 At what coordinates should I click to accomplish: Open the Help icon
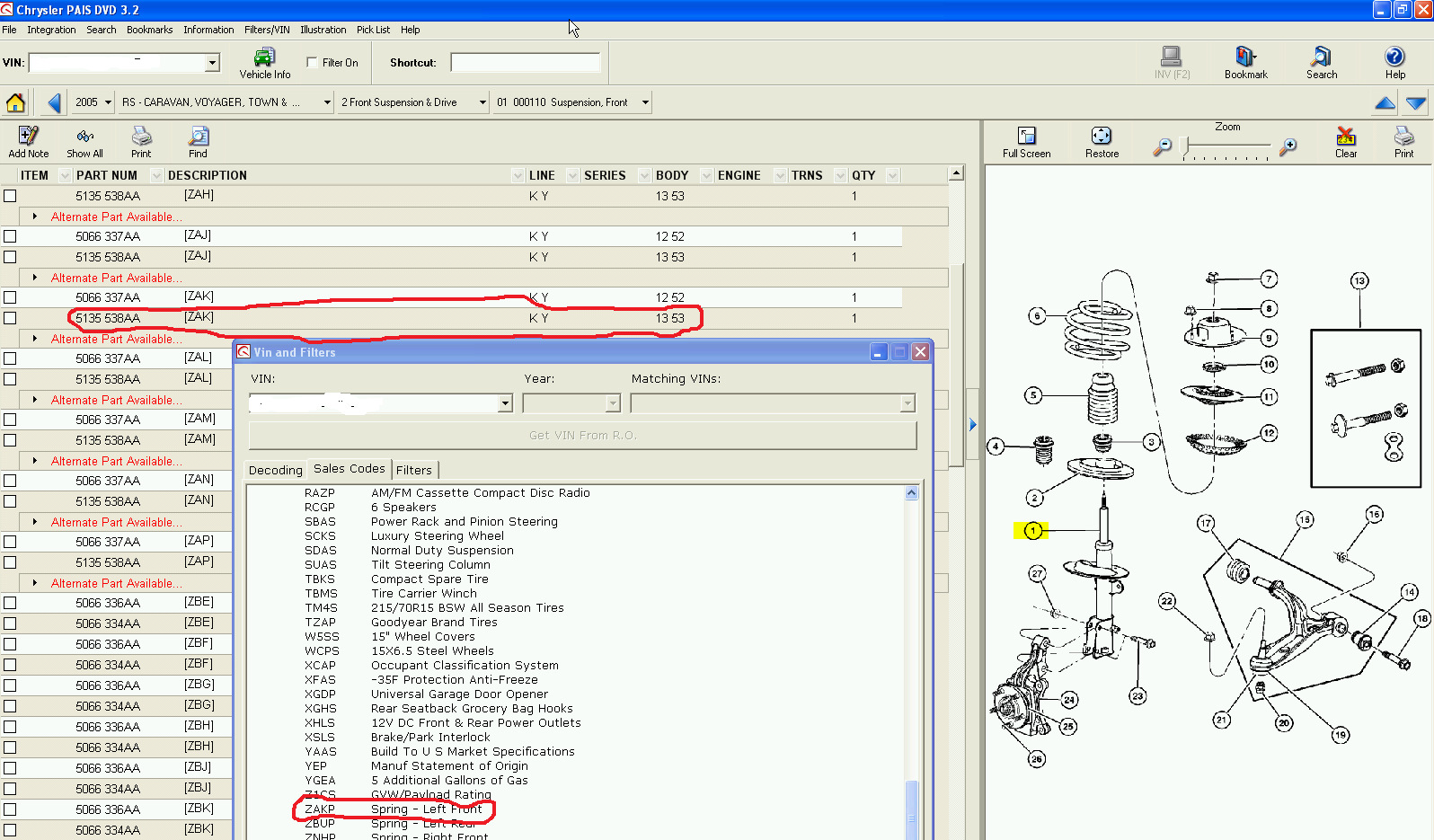(1394, 63)
